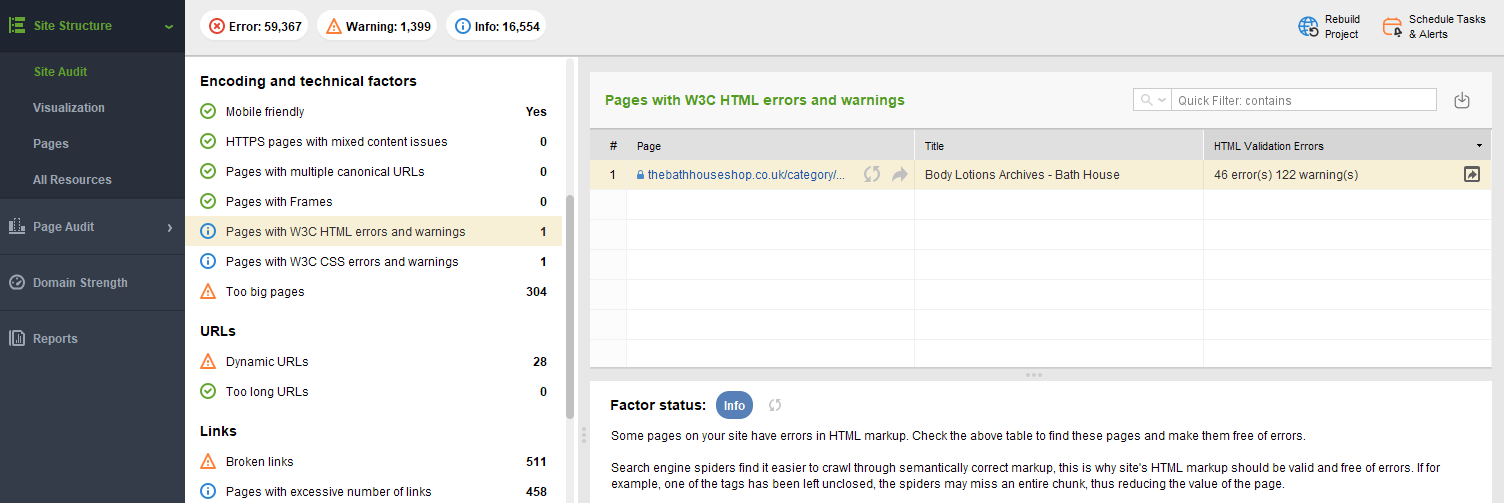
Task: Open the Quick Filter search dropdown arrow
Action: (1162, 100)
